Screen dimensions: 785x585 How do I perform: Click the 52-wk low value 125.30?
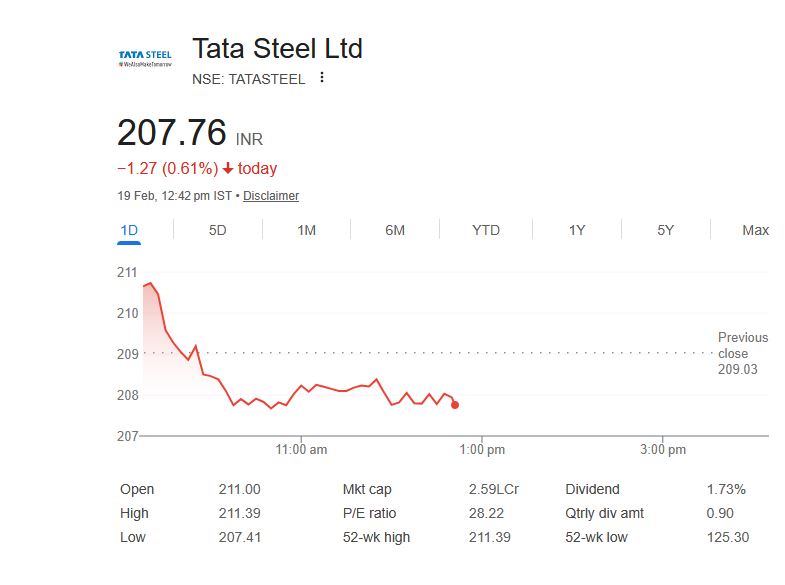[x=726, y=537]
